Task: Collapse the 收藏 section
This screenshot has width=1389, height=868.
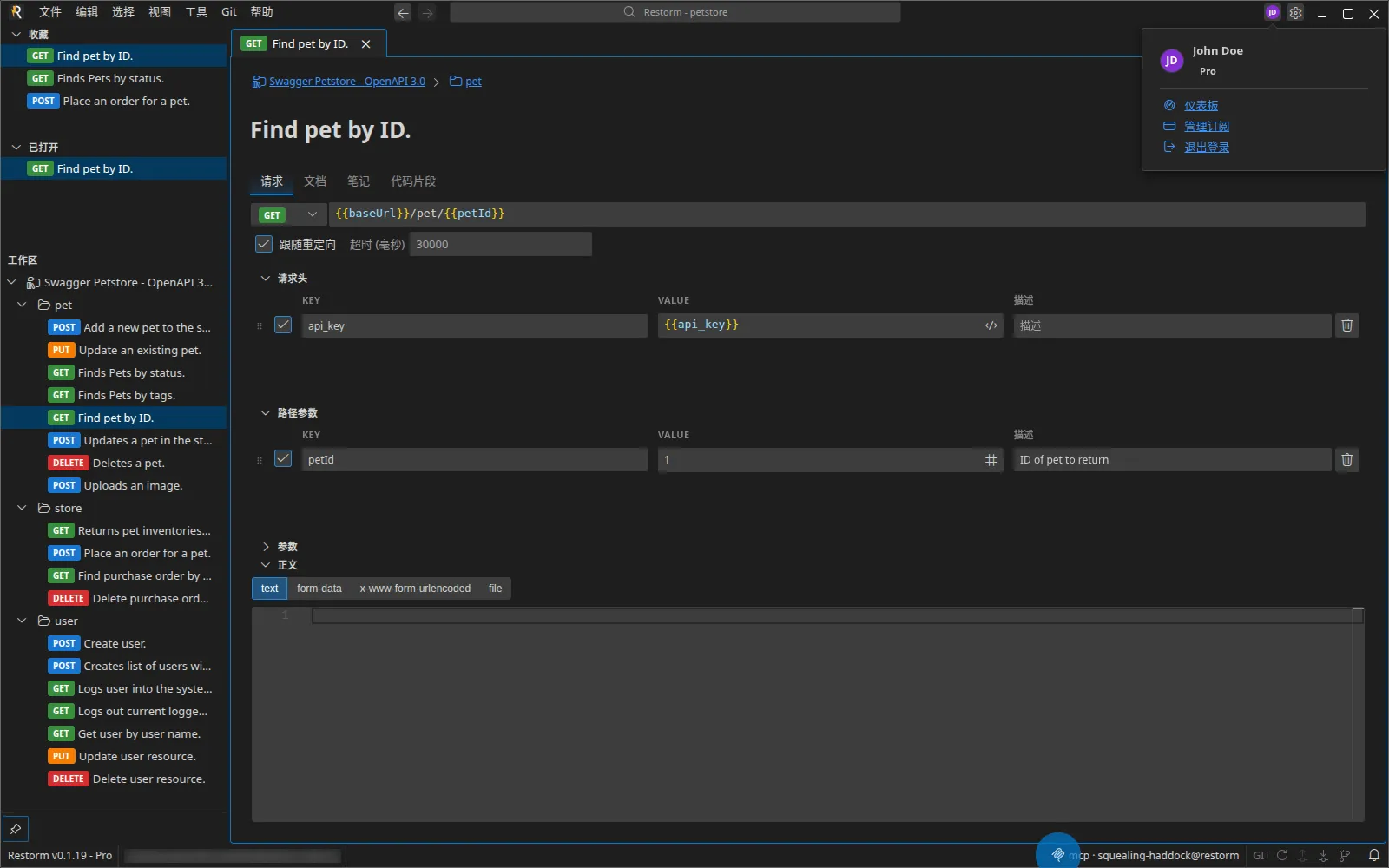Action: point(16,35)
